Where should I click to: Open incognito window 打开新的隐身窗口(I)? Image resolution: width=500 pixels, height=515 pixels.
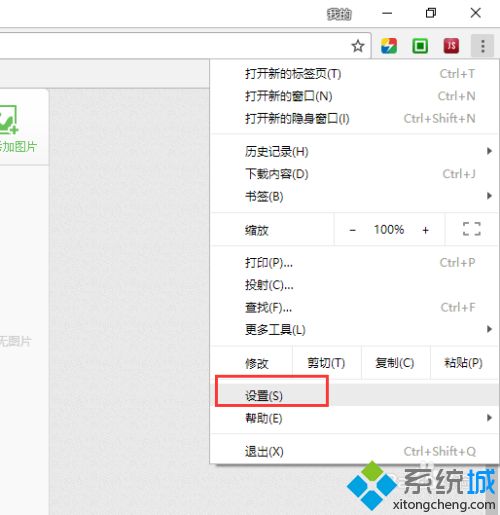354,118
